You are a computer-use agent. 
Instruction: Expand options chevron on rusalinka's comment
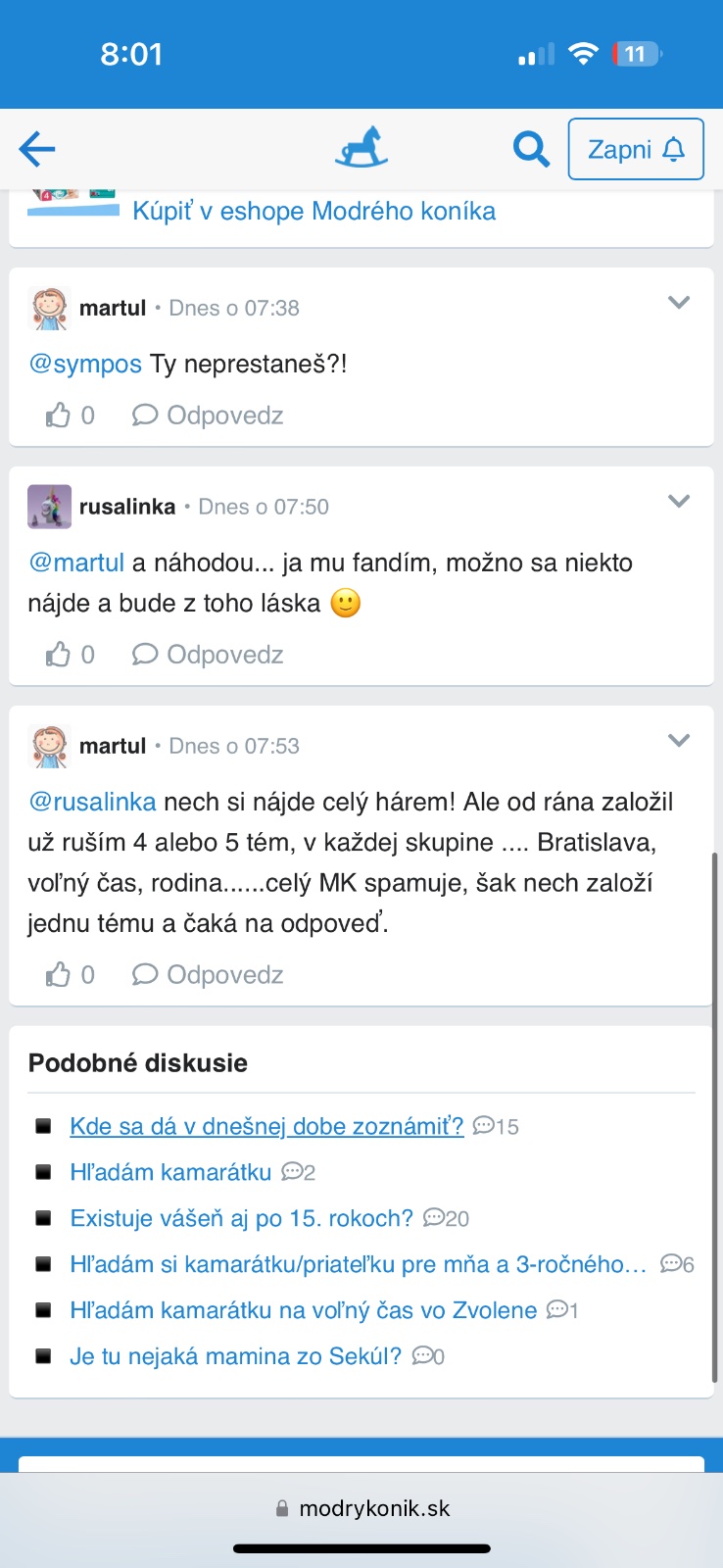pos(679,502)
